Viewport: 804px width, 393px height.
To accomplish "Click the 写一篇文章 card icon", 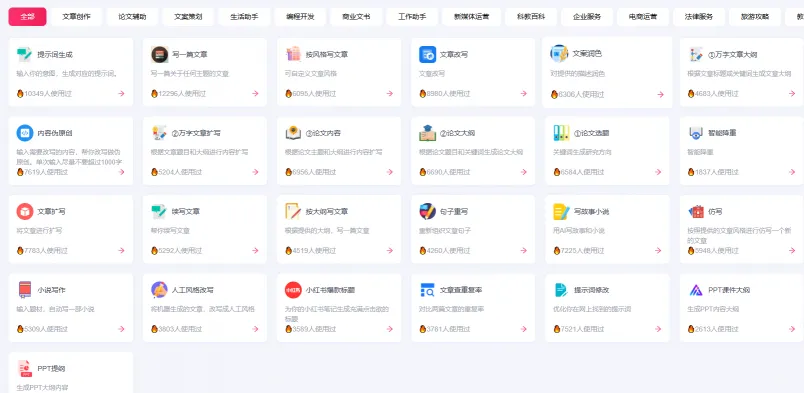I will 159,54.
